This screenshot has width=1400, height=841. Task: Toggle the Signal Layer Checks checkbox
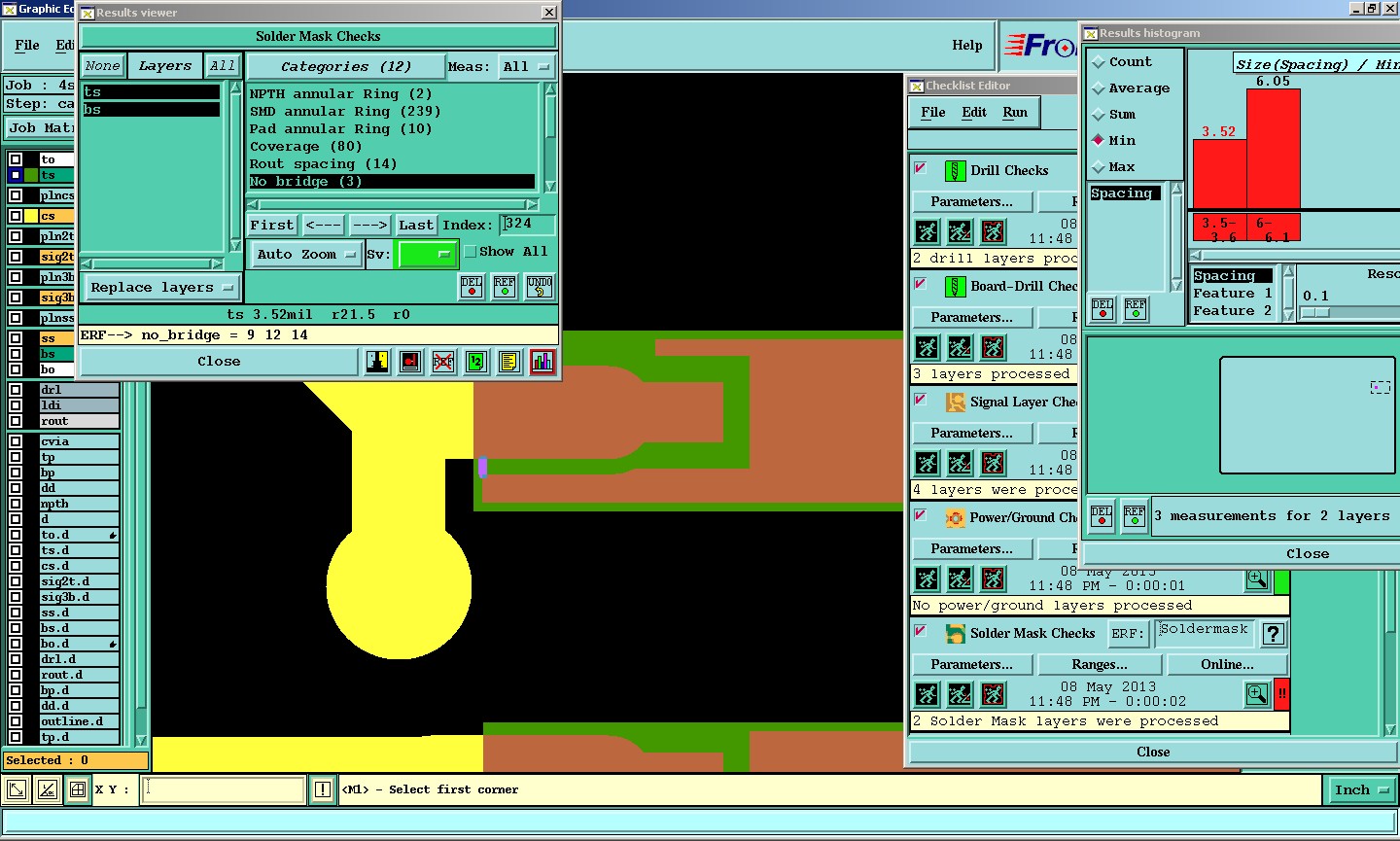pyautogui.click(x=920, y=400)
